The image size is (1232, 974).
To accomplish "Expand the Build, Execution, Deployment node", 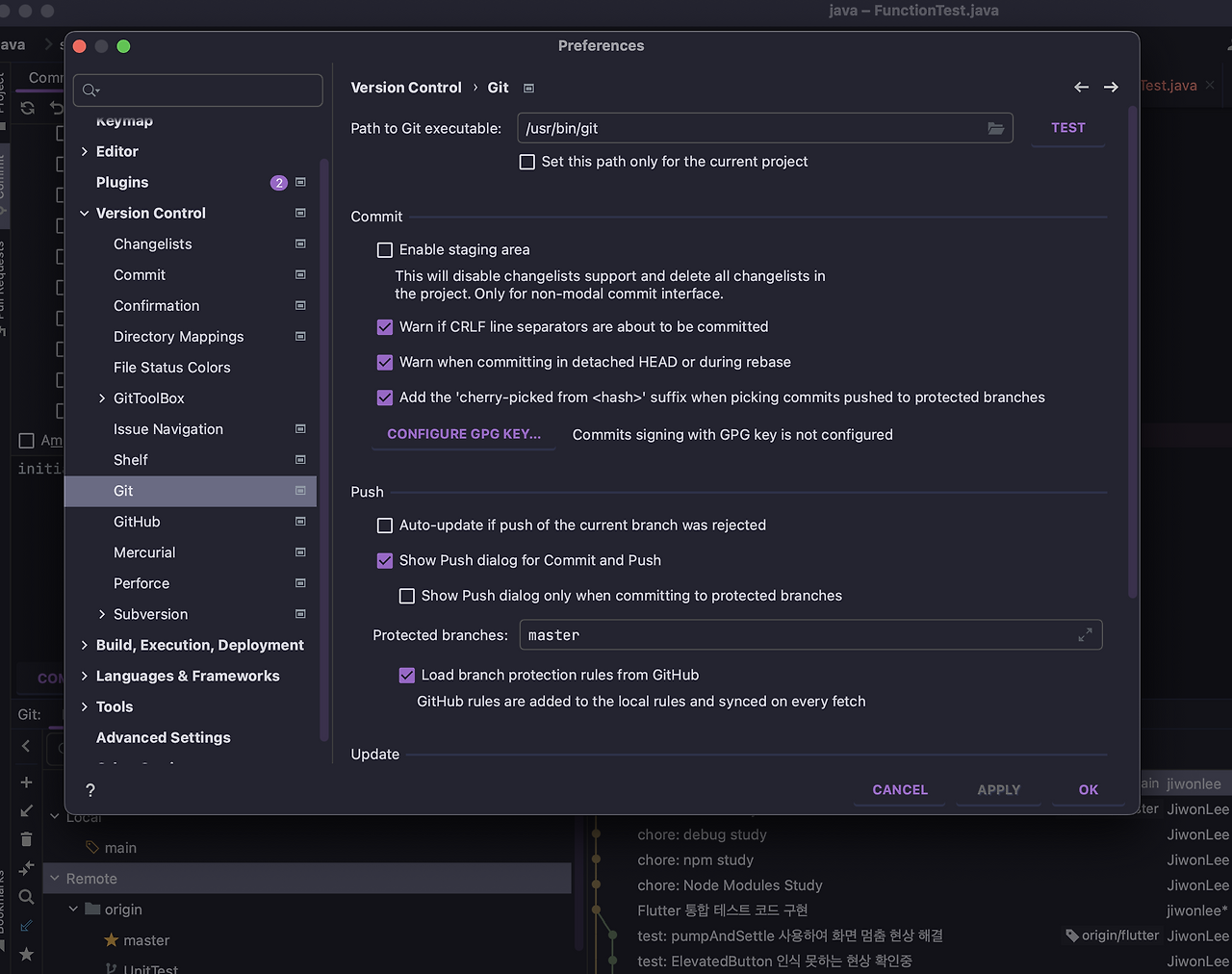I will point(85,645).
